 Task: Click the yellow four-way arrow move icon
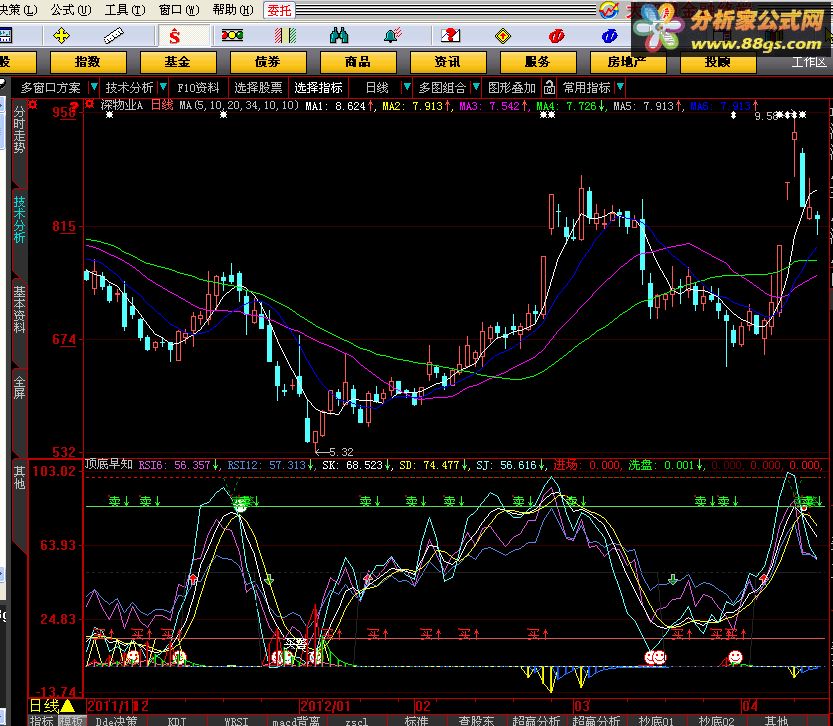point(62,36)
